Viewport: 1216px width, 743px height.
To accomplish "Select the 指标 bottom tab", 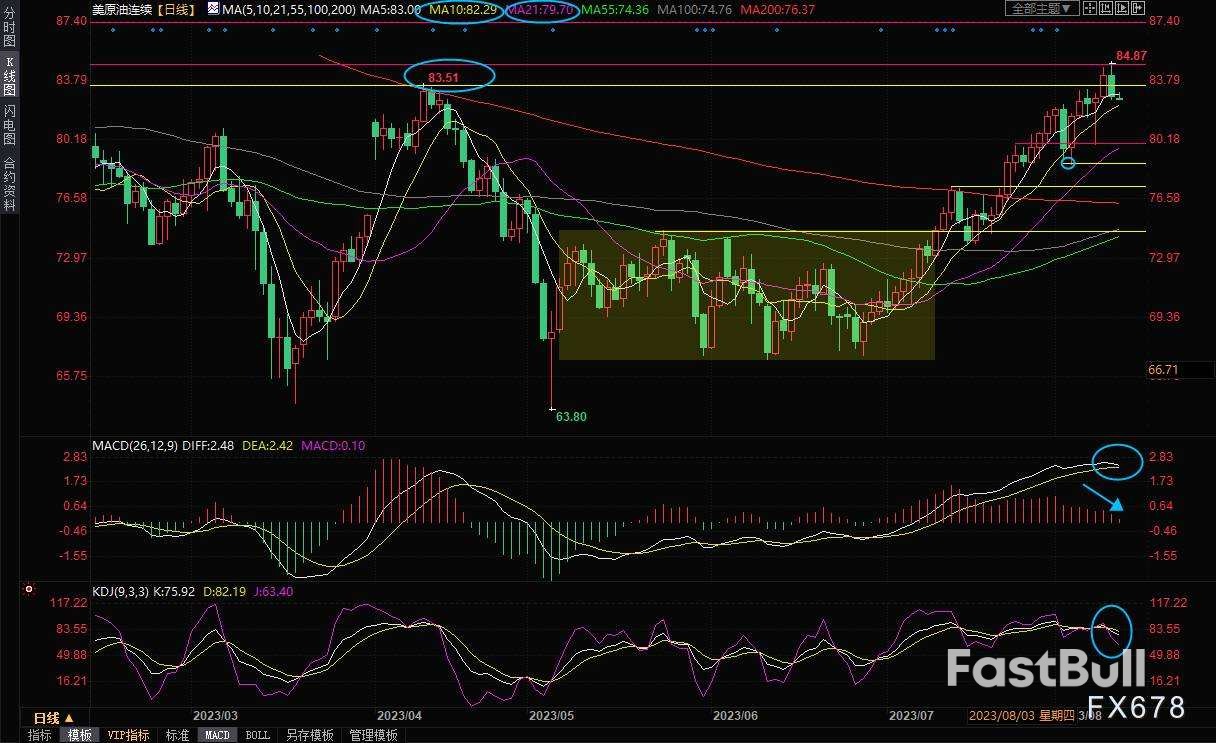I will 40,735.
